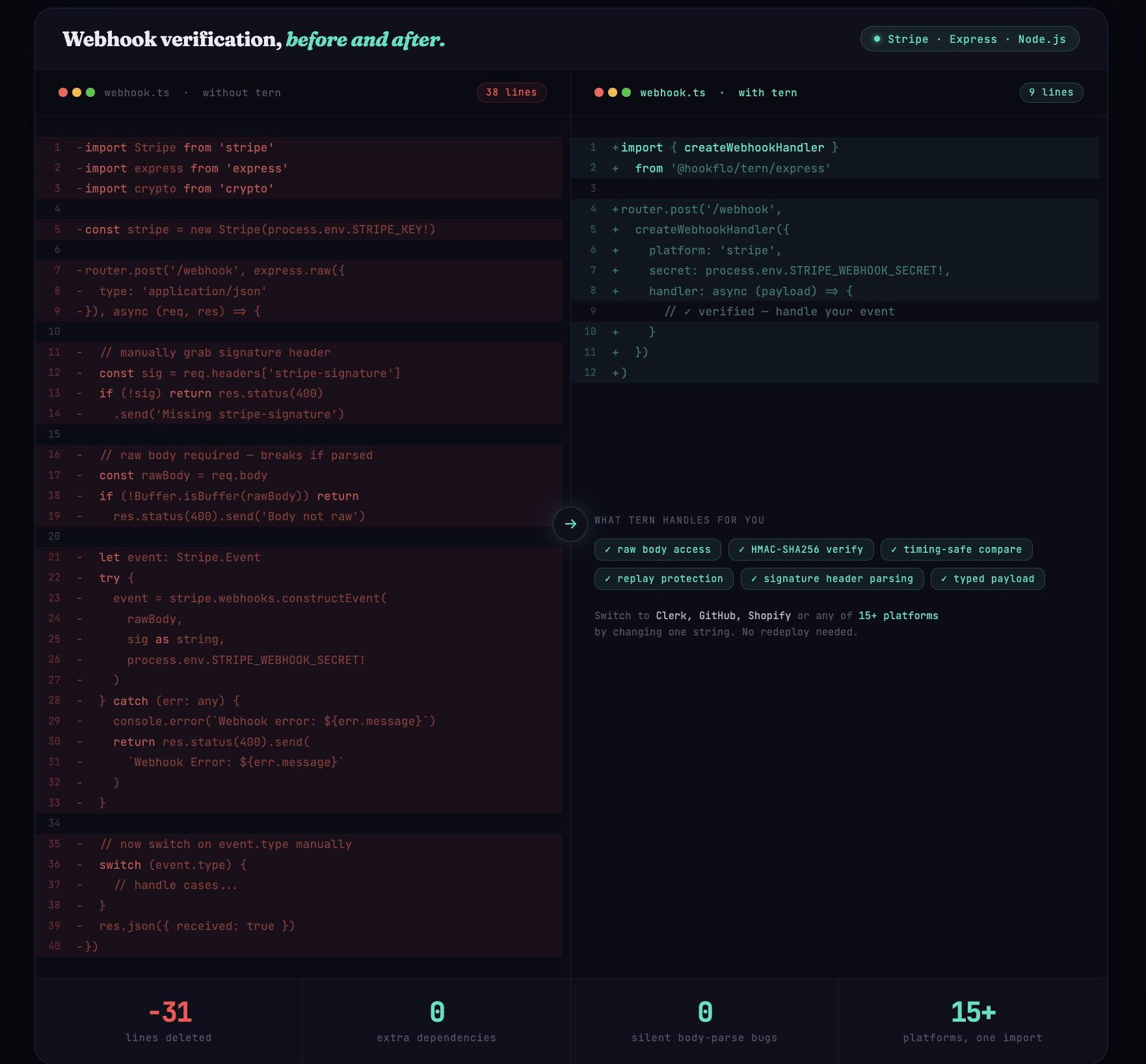Click 'let event: Stripe.Event' line
Image resolution: width=1146 pixels, height=1064 pixels.
coord(299,557)
